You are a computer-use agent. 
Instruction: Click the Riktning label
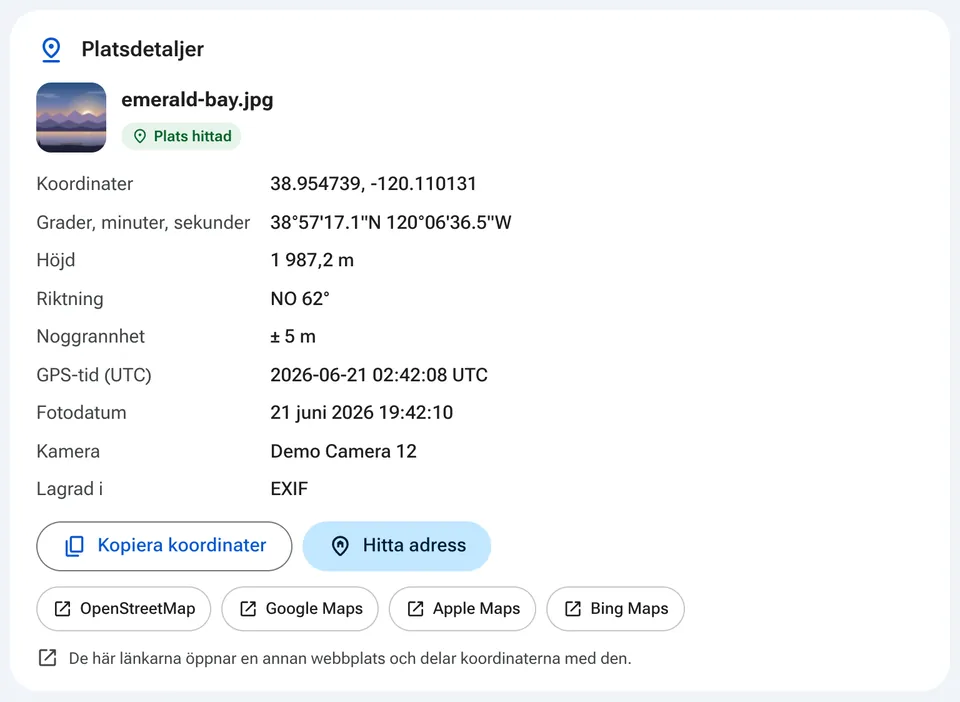(x=70, y=299)
